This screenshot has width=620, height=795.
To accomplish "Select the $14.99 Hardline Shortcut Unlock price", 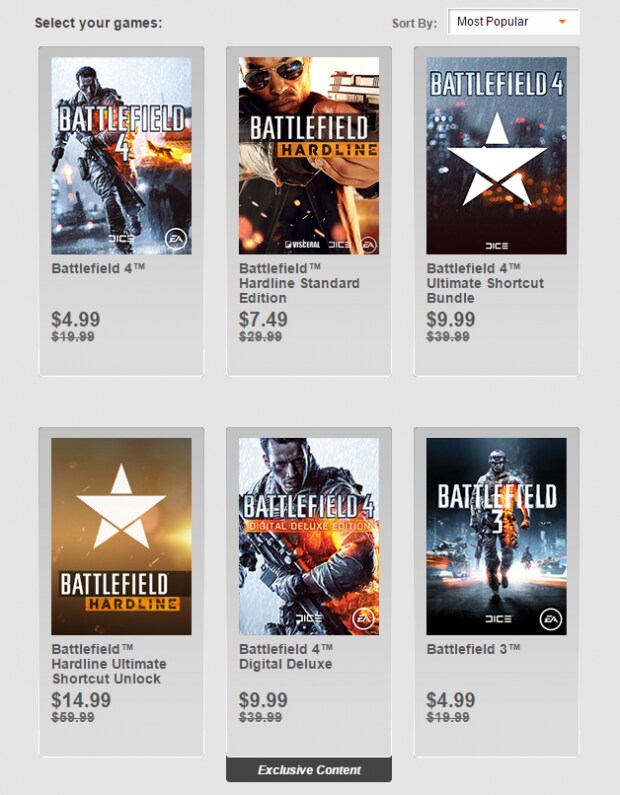I will coord(80,700).
